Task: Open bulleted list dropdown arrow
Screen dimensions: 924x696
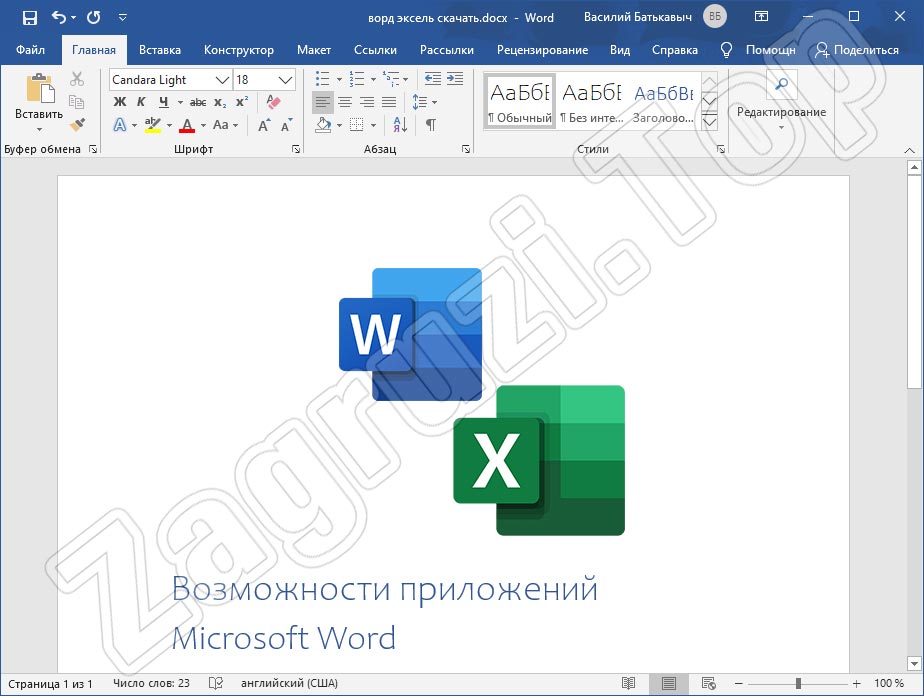Action: tap(339, 79)
